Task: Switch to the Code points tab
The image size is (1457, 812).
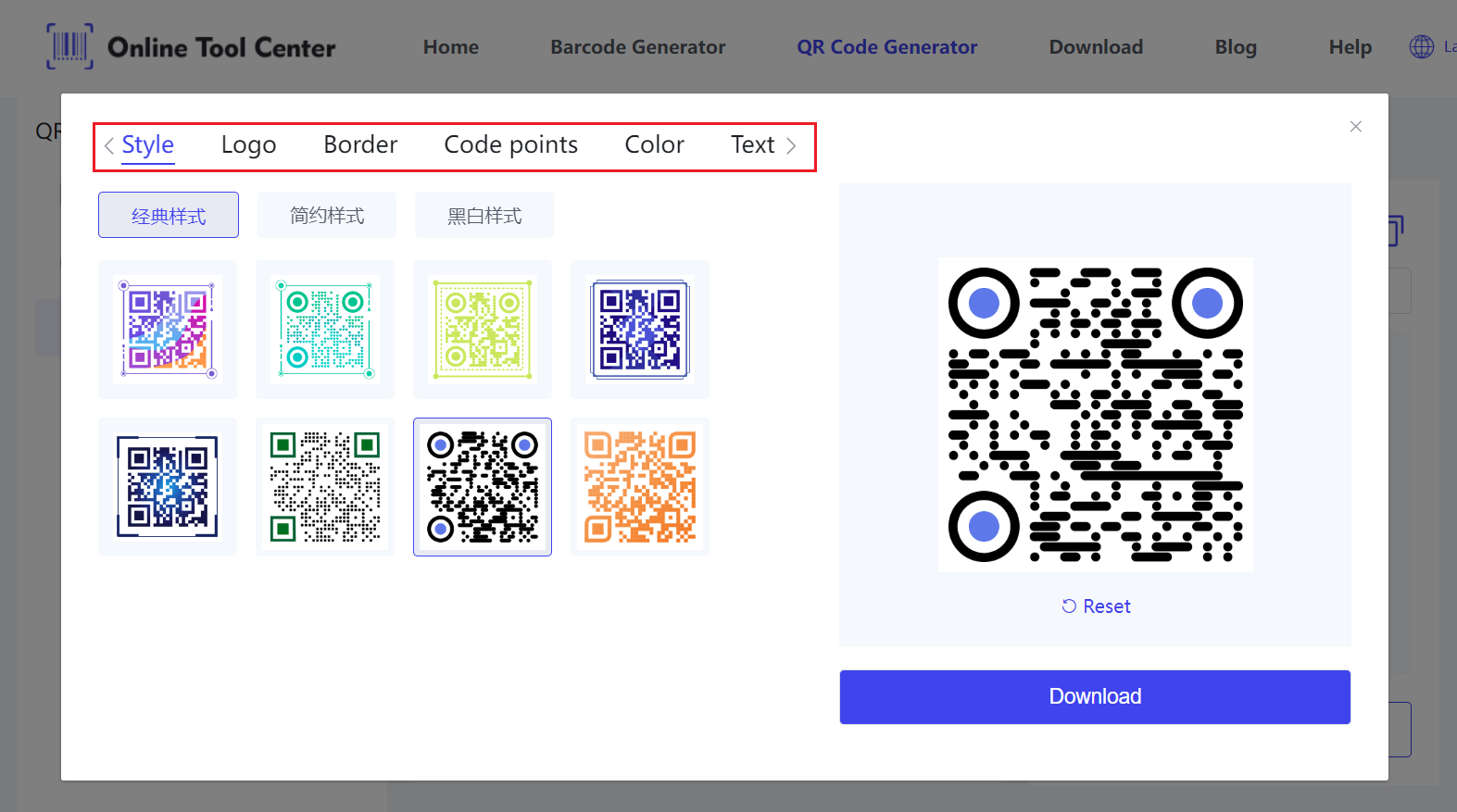Action: [510, 144]
